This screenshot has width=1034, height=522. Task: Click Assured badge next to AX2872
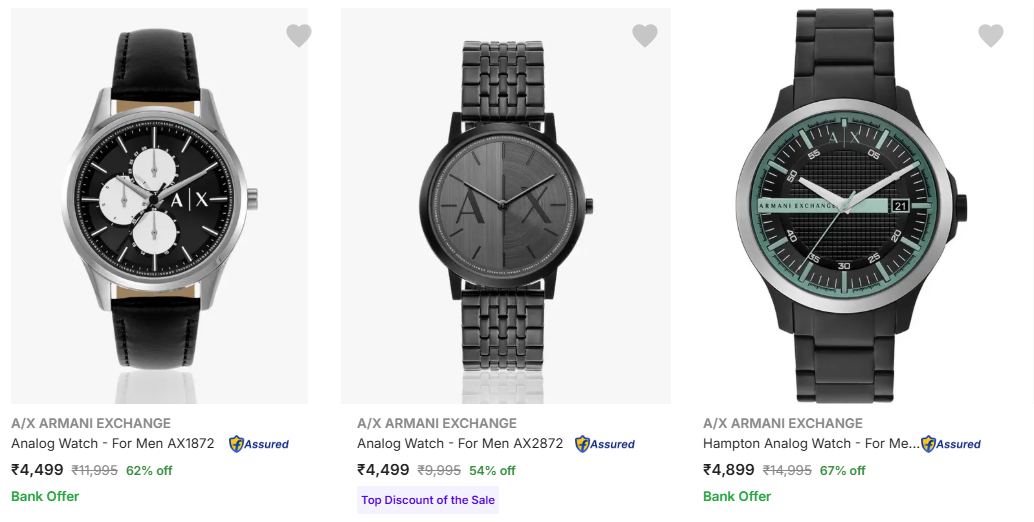[x=605, y=444]
